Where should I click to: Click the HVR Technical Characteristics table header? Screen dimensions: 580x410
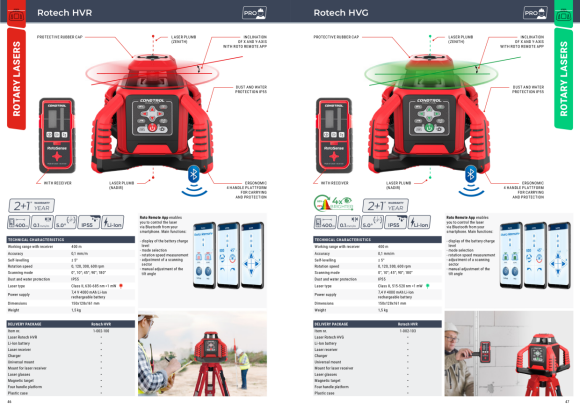pyautogui.click(x=71, y=240)
